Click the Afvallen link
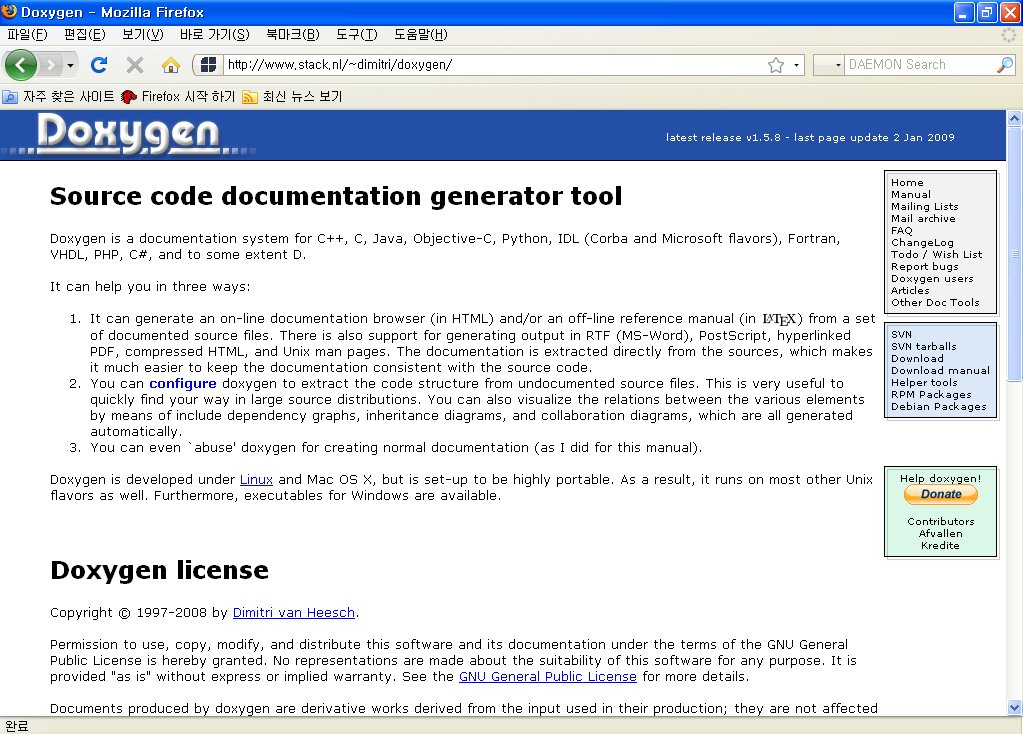This screenshot has height=734, width=1023. click(940, 534)
